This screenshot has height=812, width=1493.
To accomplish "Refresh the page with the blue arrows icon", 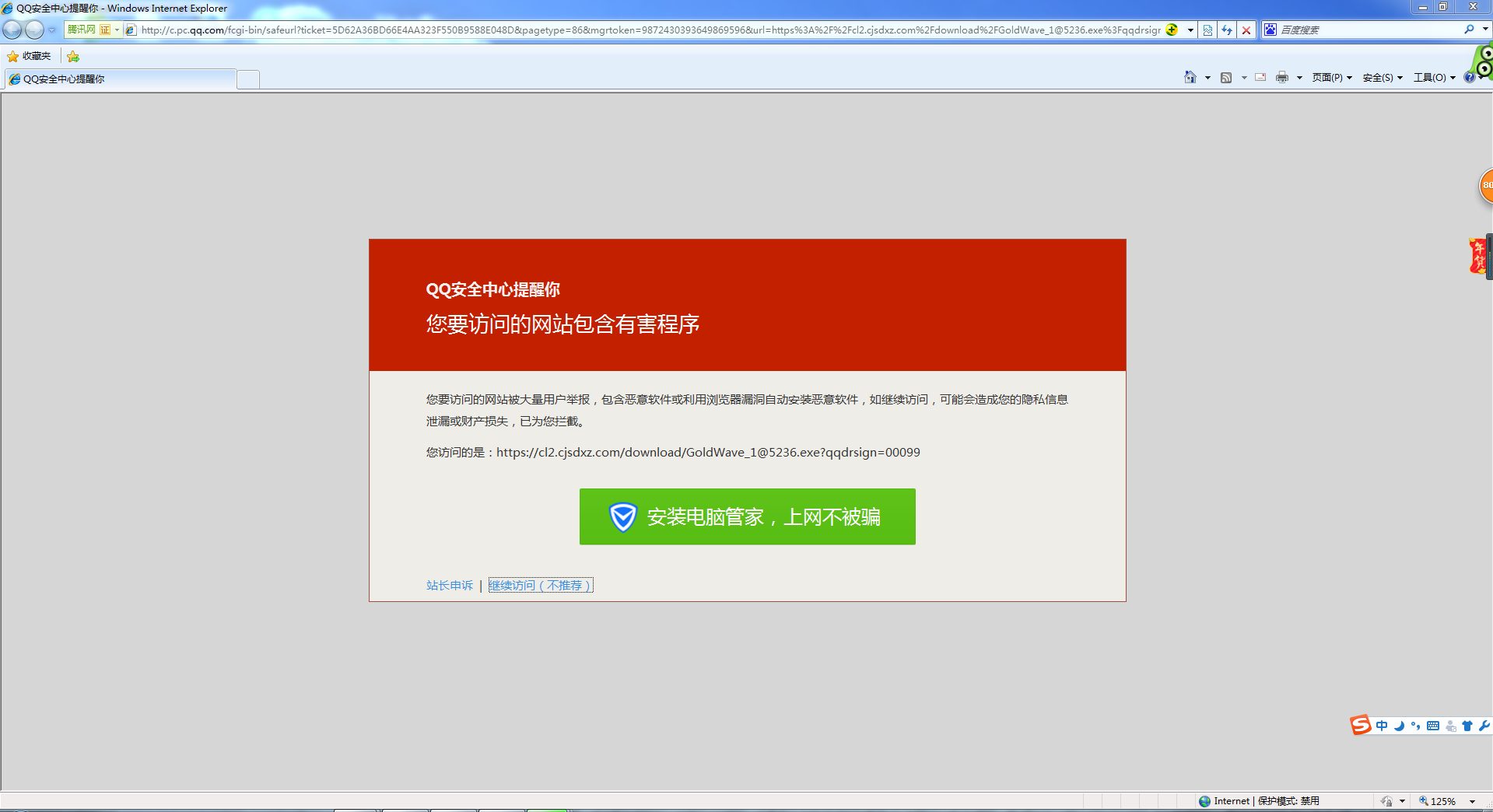I will pyautogui.click(x=1227, y=30).
